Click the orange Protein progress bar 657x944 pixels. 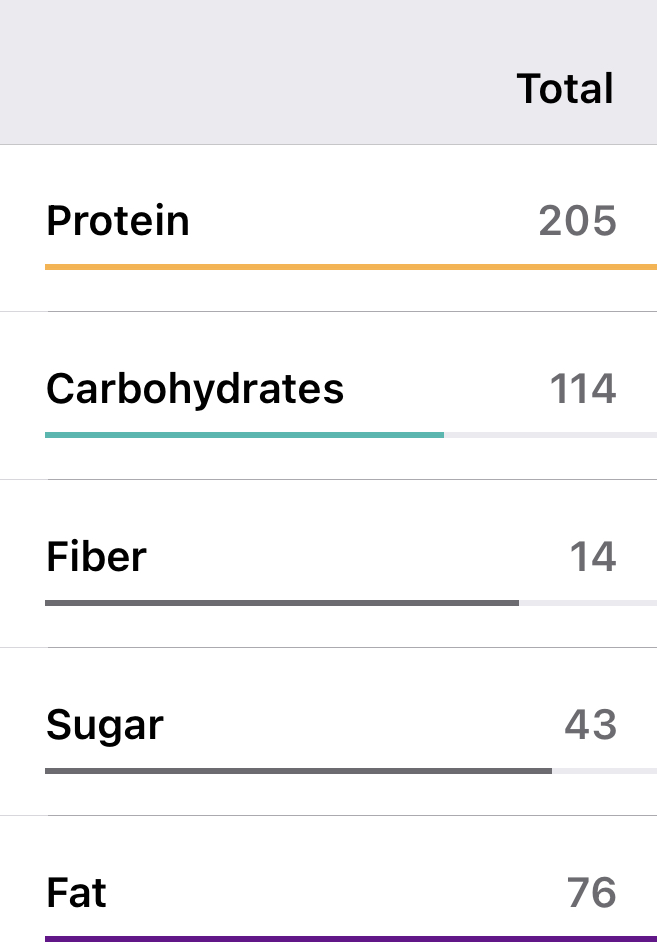coord(350,267)
